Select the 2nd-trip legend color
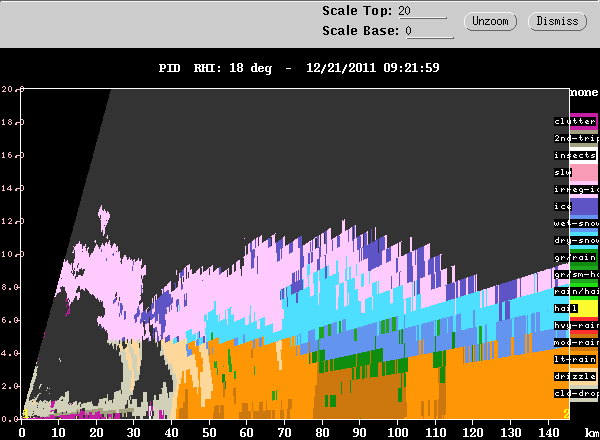Screen dimensions: 600x440 (584, 139)
